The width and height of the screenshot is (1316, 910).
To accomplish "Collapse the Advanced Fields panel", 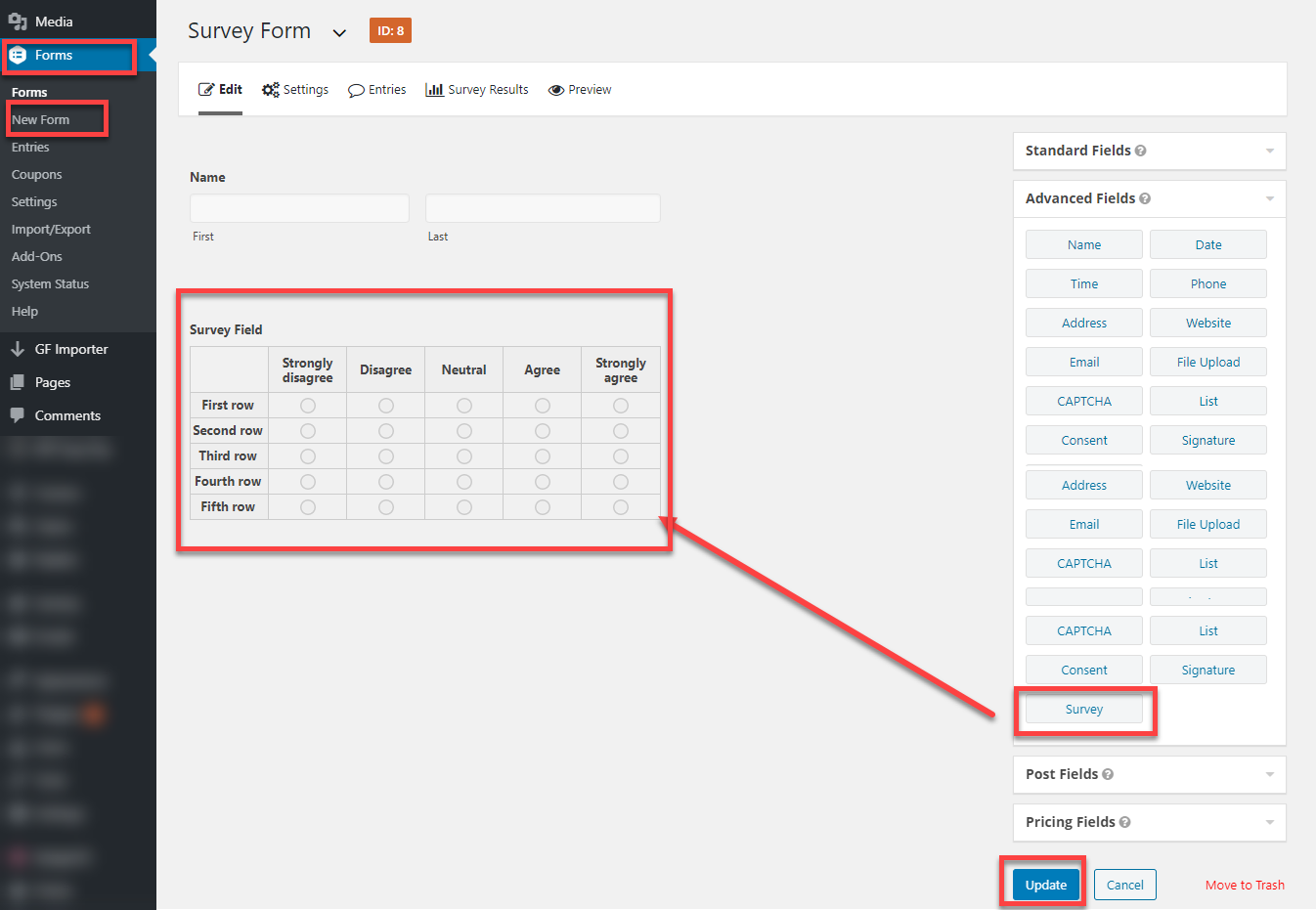I will click(1269, 198).
